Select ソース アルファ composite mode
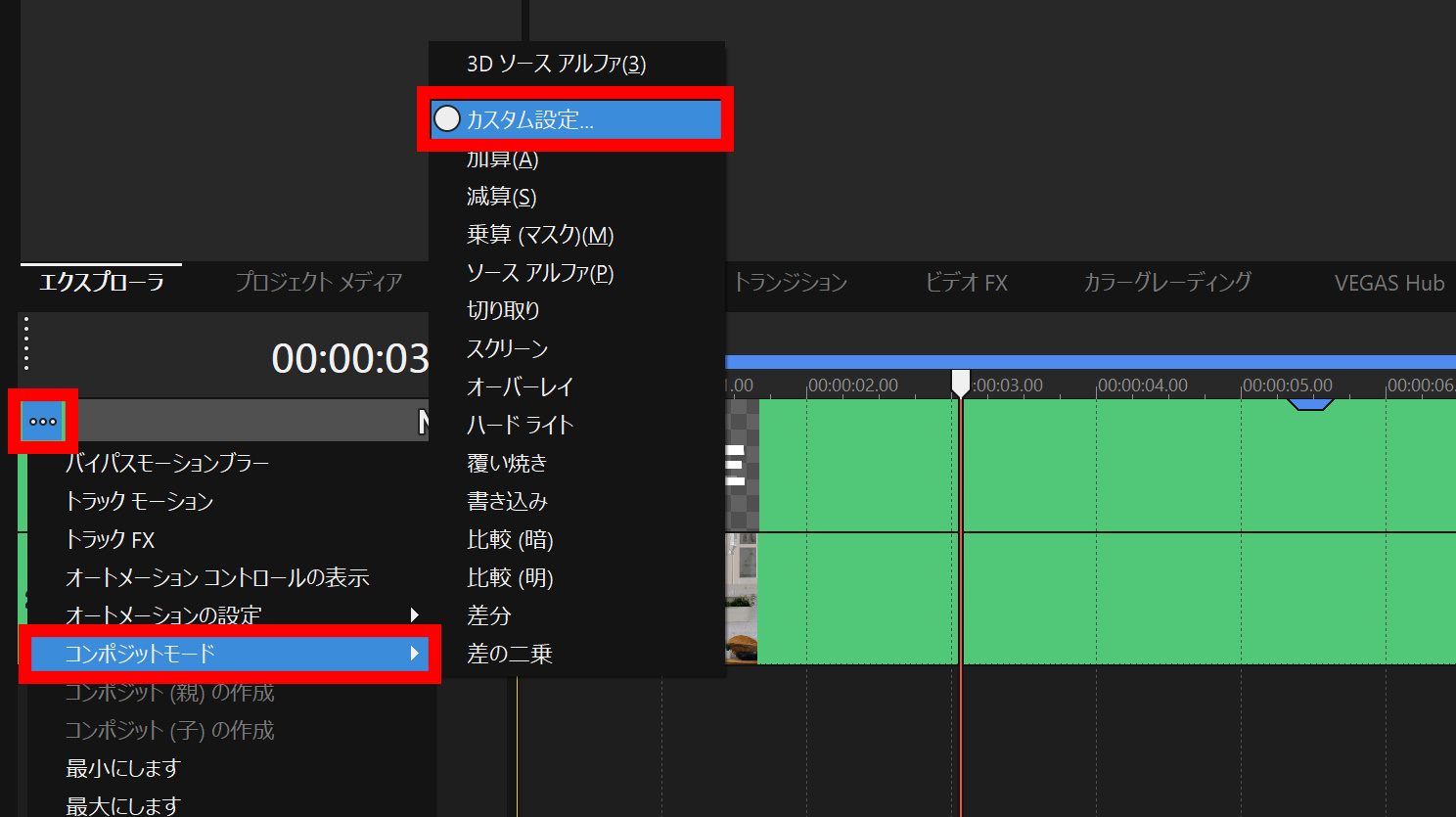 point(540,272)
